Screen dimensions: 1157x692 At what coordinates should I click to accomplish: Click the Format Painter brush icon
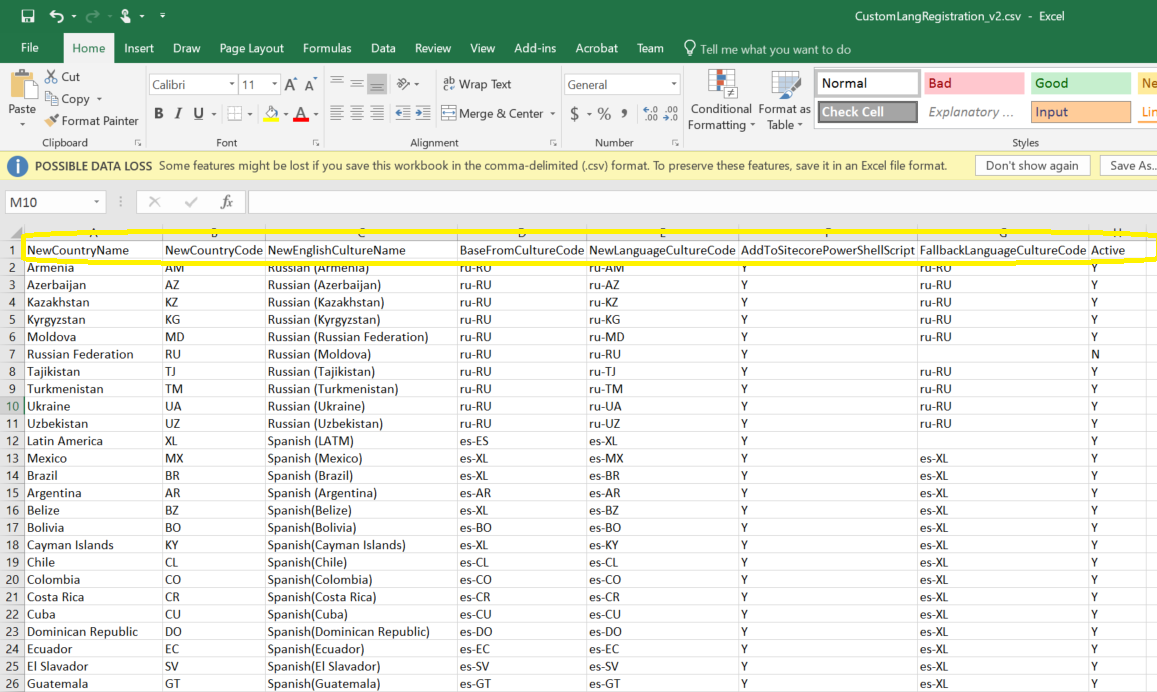coord(52,121)
